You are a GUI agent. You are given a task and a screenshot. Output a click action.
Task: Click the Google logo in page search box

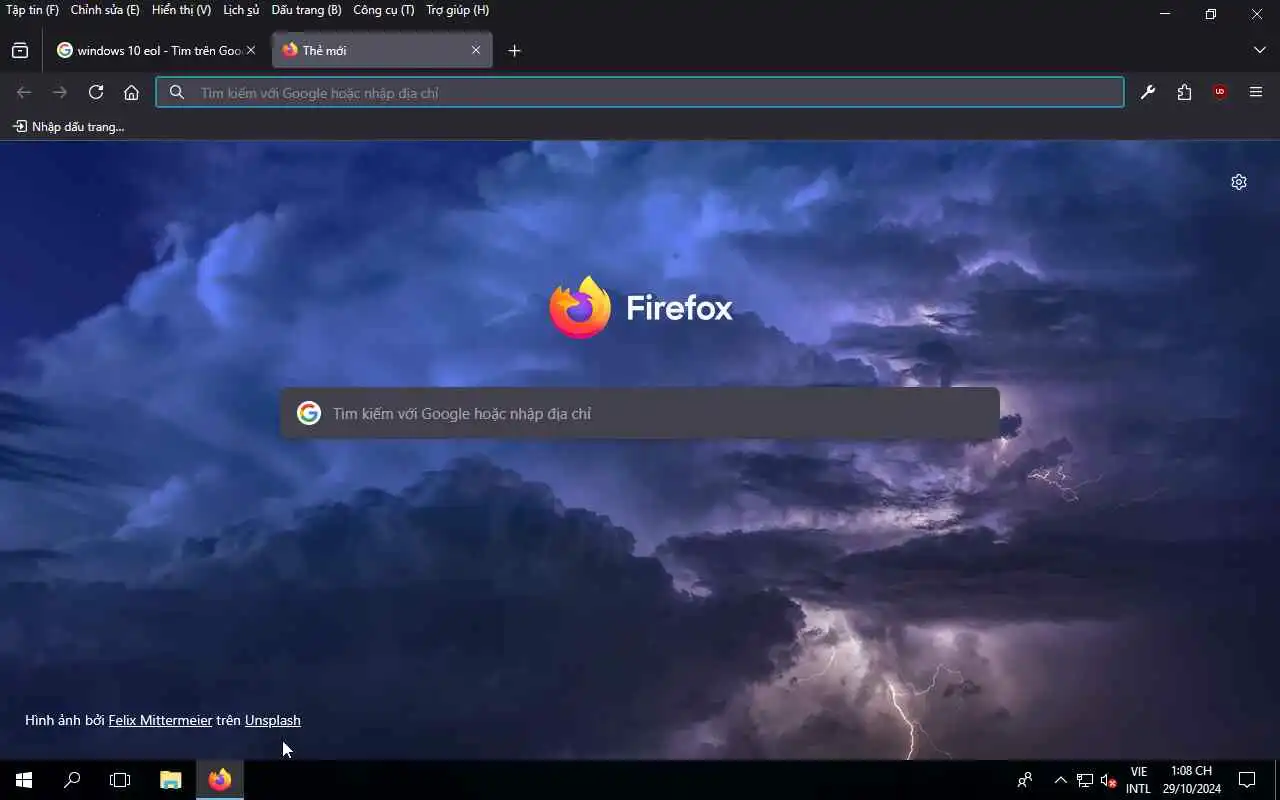point(309,413)
